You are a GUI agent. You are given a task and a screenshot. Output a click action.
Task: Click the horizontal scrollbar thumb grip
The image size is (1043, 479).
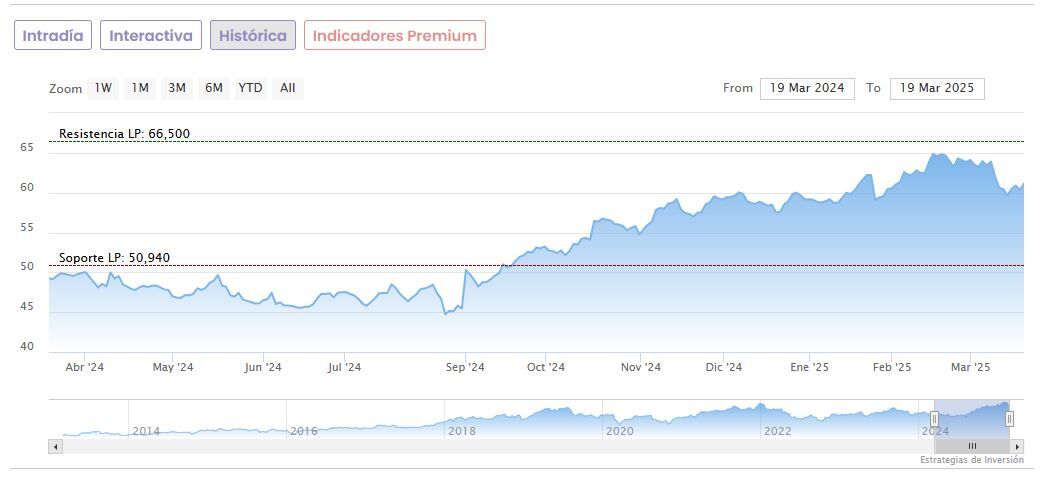coord(972,446)
